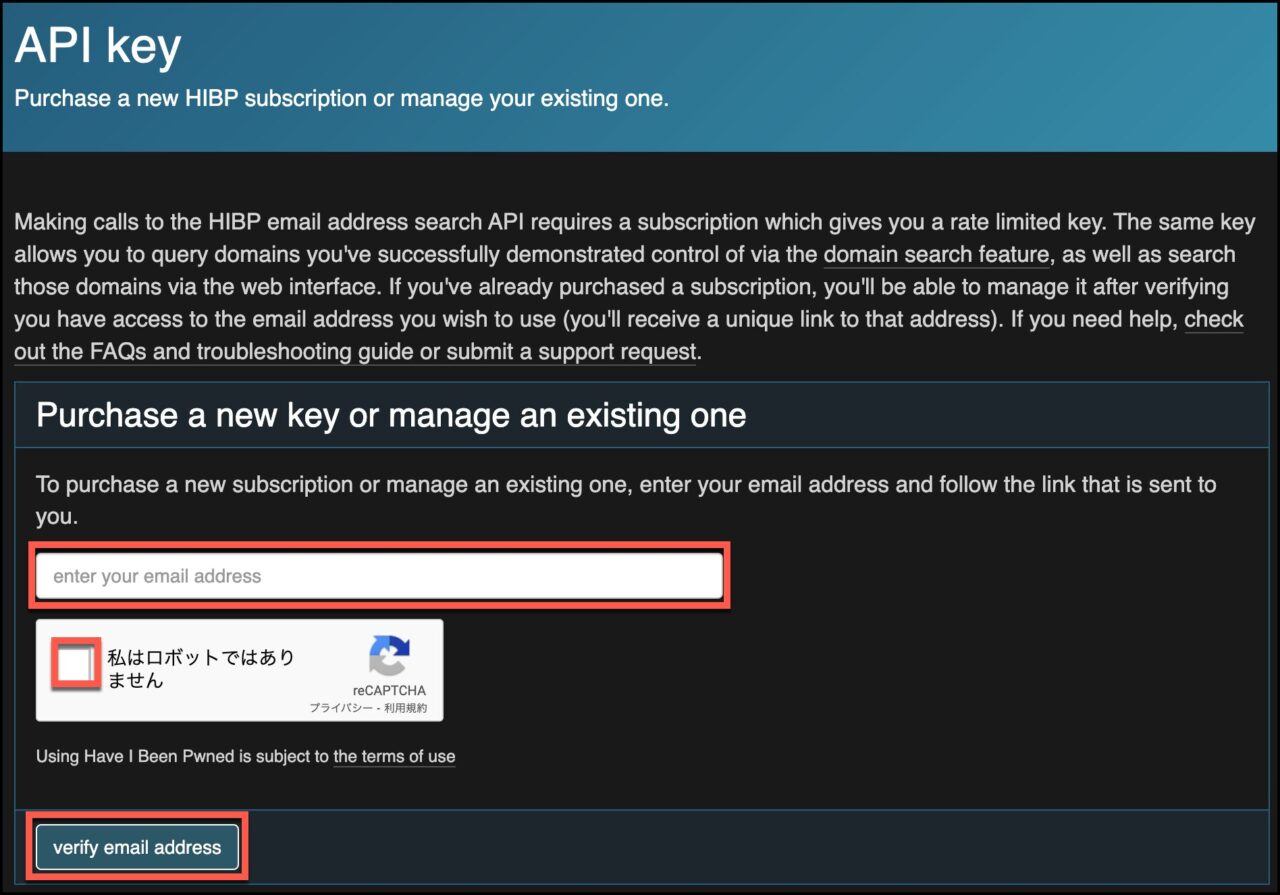Select the "API key" page heading
Viewport: 1280px width, 895px height.
(95, 44)
